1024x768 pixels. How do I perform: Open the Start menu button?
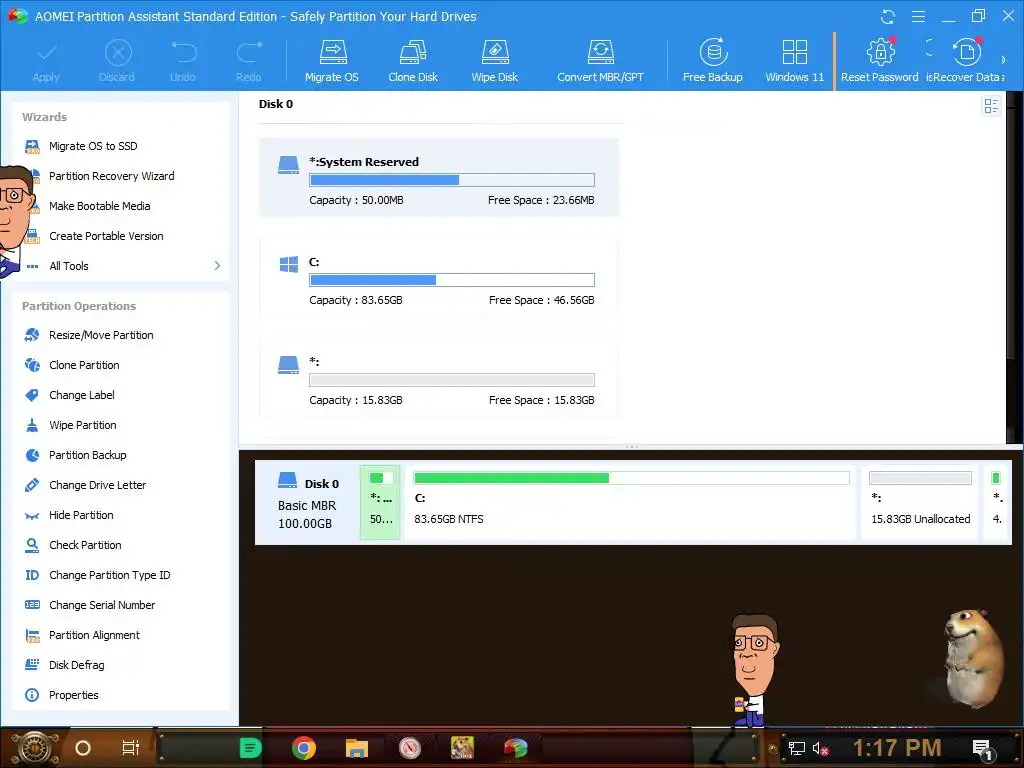(x=34, y=748)
